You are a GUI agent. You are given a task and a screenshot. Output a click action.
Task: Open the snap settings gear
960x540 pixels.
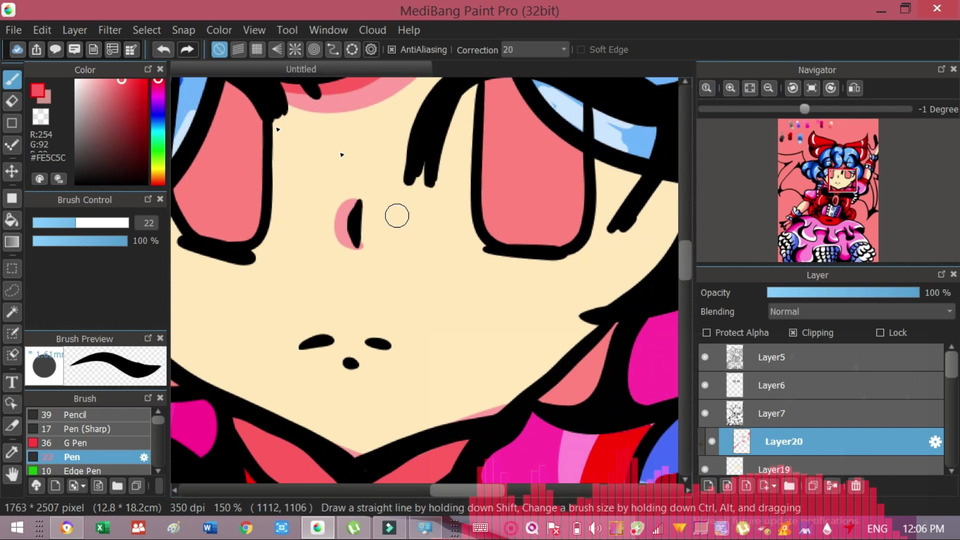[x=371, y=50]
